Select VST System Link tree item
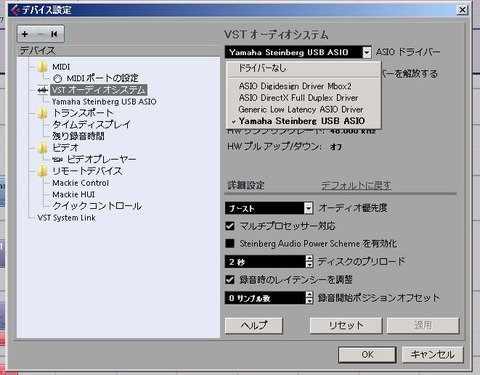This screenshot has width=480, height=375. click(66, 218)
